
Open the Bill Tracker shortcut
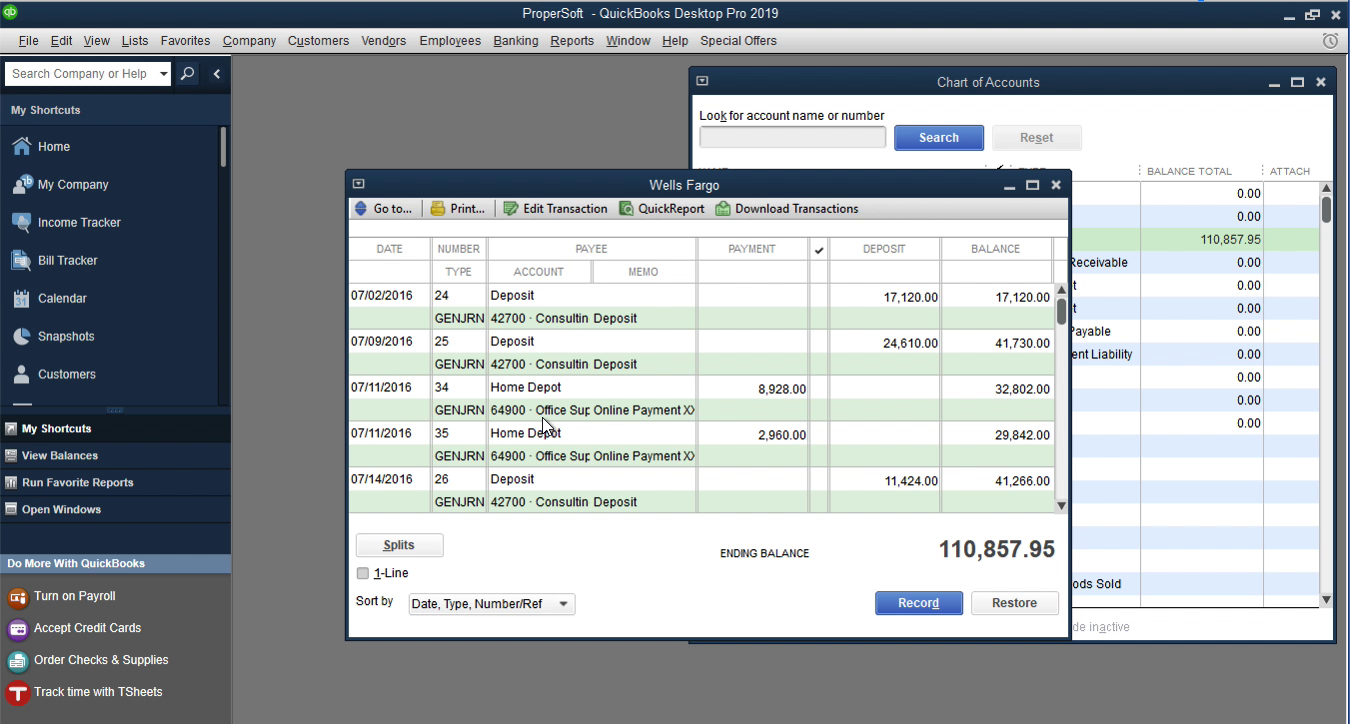[55, 260]
